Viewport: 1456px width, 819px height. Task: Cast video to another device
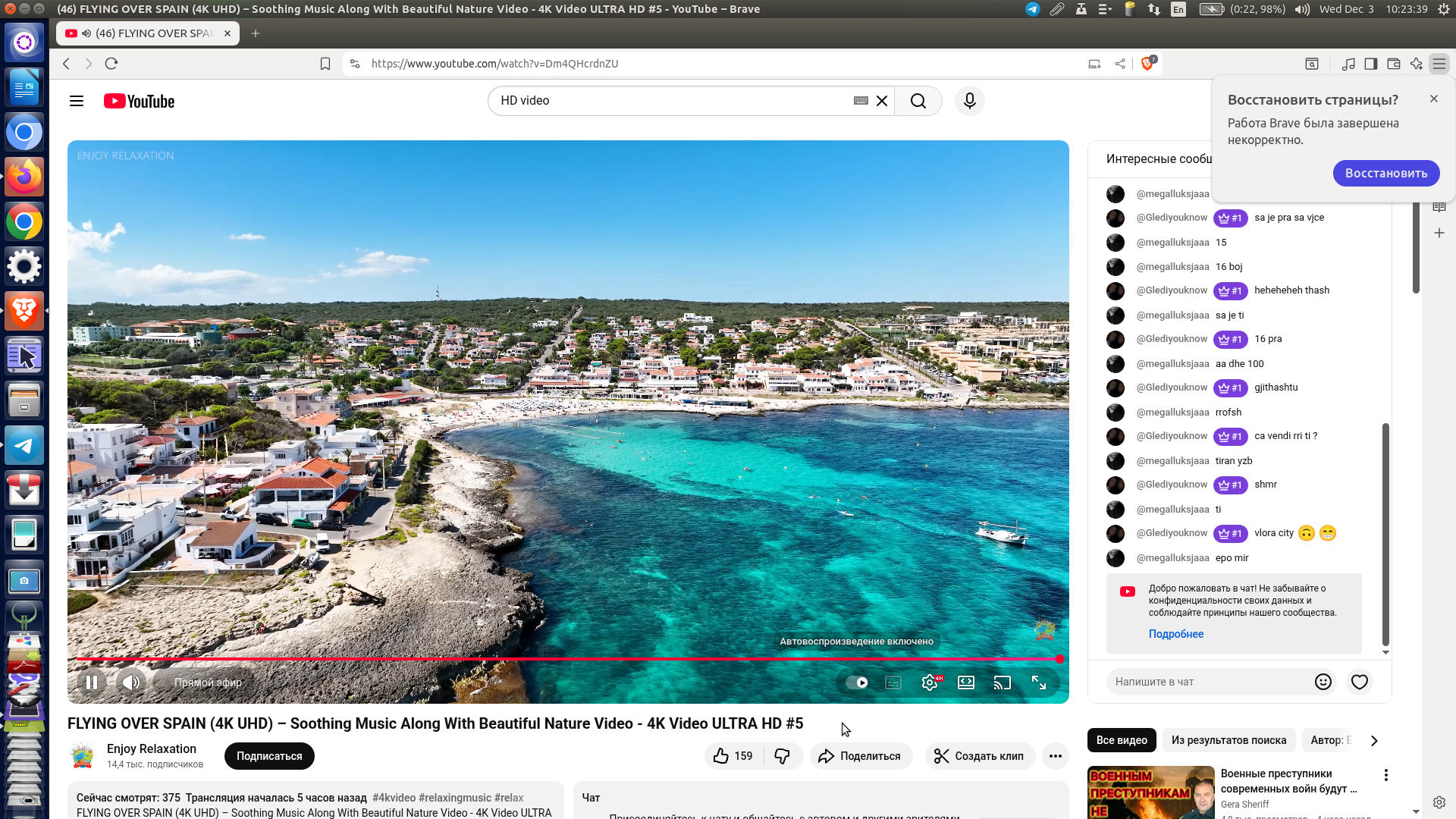tap(1002, 682)
